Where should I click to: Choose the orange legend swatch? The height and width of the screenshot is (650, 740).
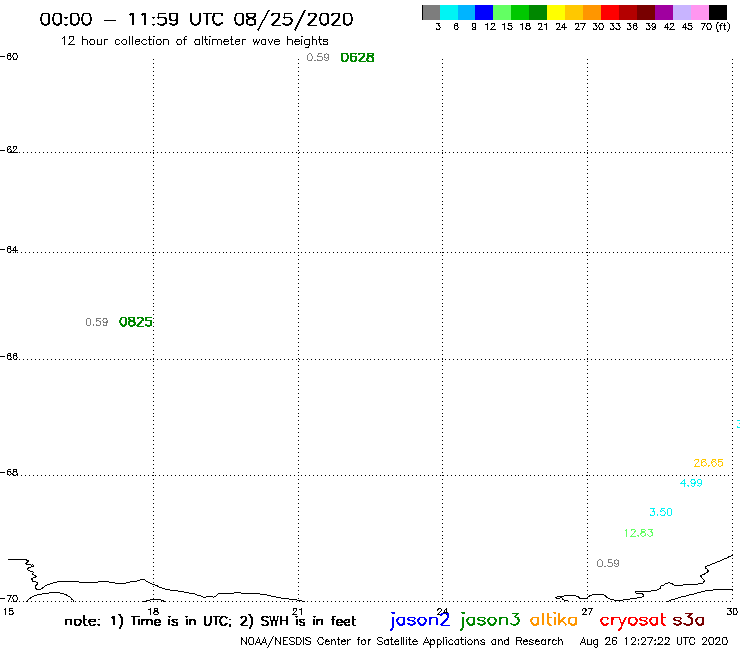click(x=592, y=12)
